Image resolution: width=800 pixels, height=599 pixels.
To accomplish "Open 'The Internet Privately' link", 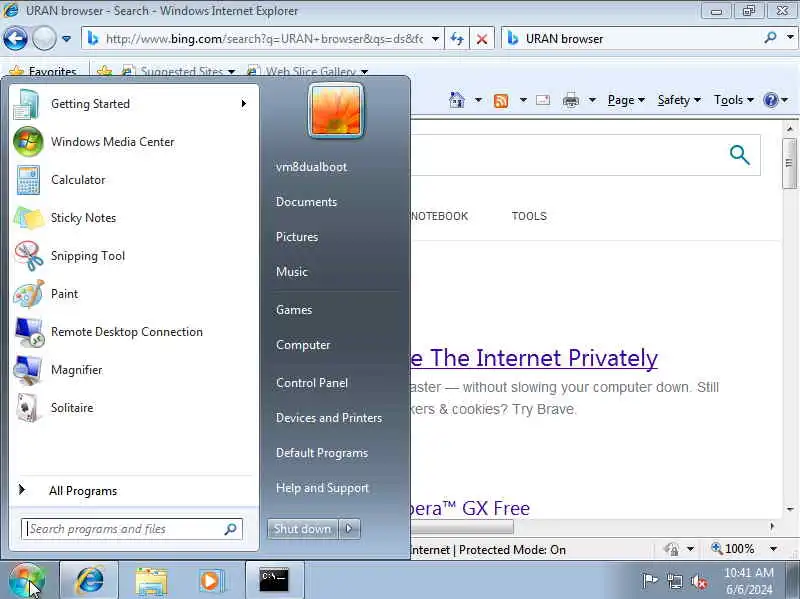I will pos(534,358).
